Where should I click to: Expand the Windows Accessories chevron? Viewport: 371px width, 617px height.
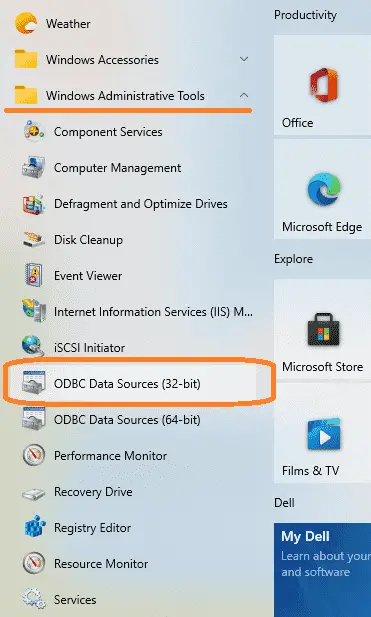pyautogui.click(x=244, y=59)
